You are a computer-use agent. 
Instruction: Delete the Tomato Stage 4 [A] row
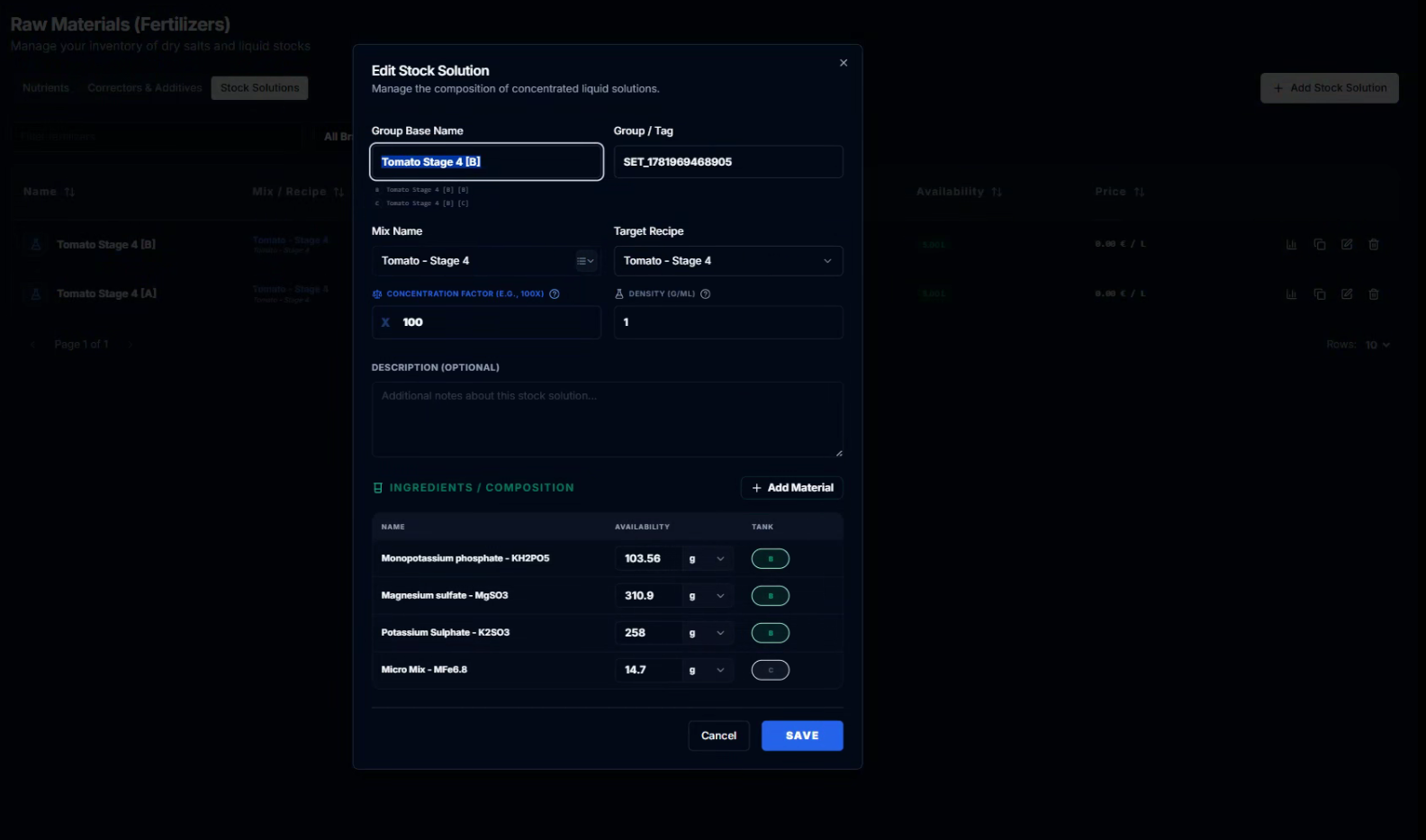click(1374, 294)
